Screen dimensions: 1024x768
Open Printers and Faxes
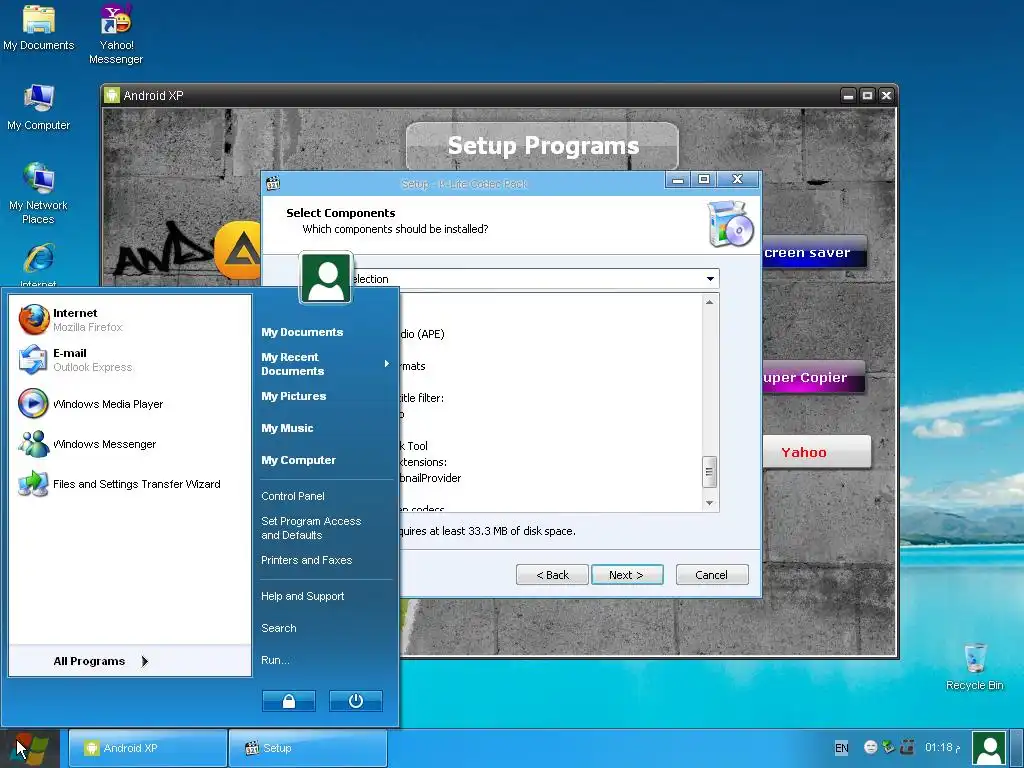306,560
